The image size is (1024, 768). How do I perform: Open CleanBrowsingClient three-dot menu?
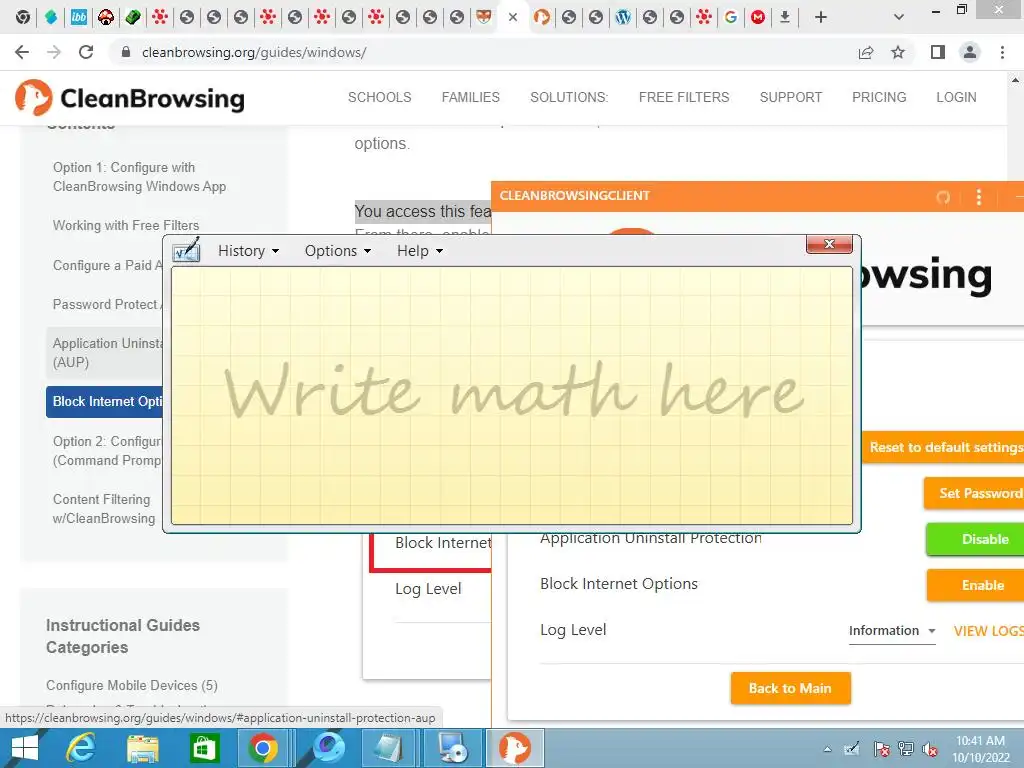(978, 197)
